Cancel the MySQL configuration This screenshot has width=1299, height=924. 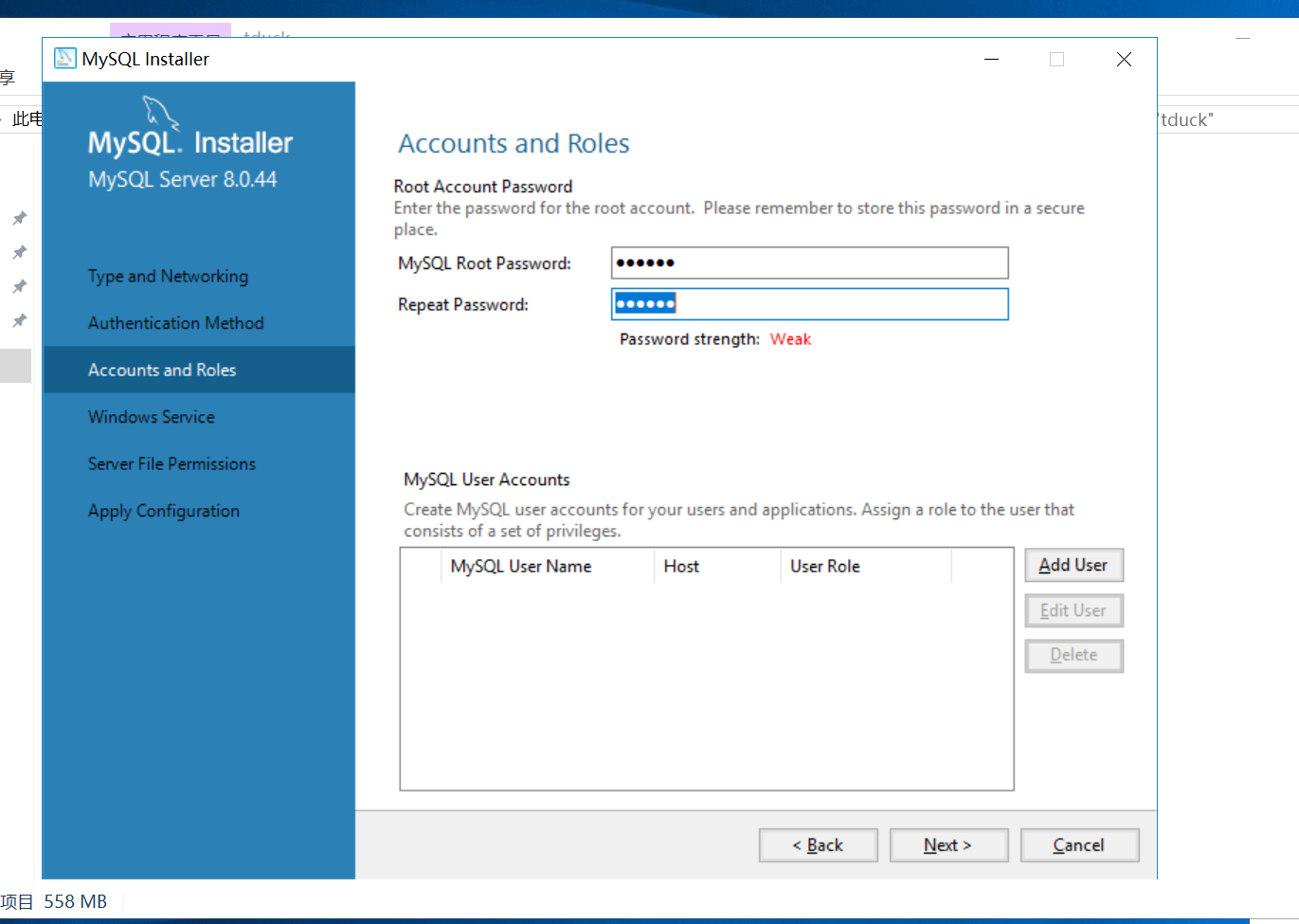point(1079,845)
